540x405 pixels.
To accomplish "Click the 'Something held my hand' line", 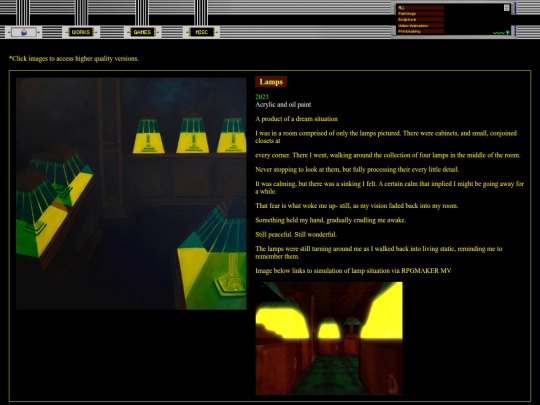I will click(331, 220).
